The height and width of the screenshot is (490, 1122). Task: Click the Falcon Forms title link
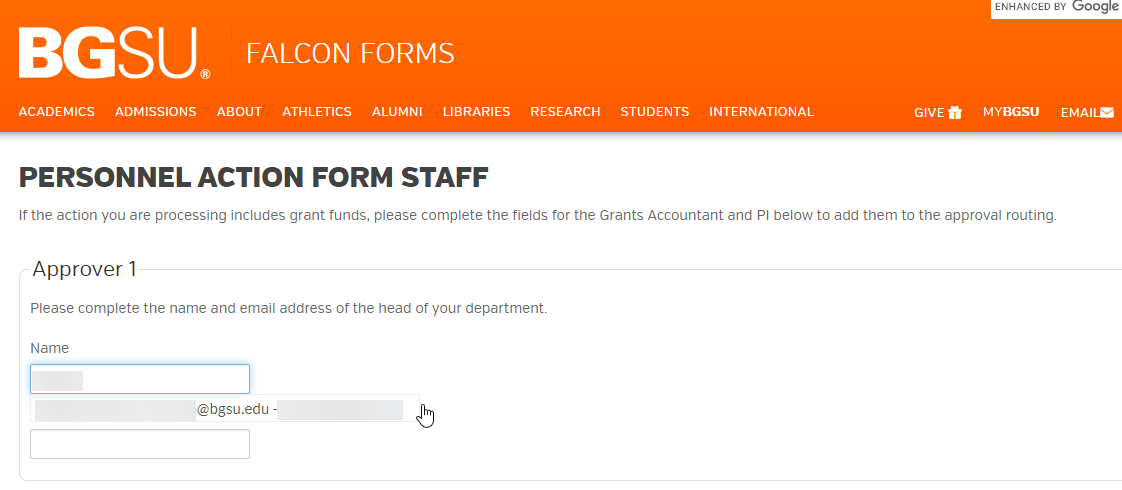pos(350,53)
